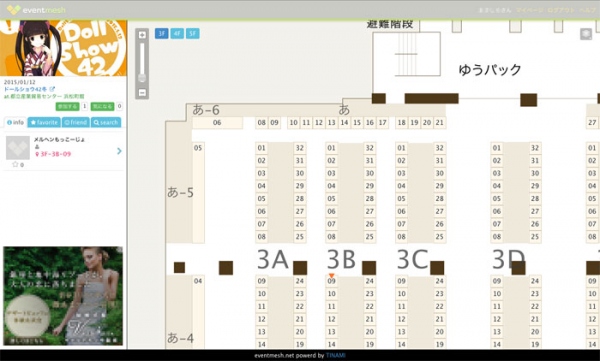
Task: Click the staircase symbol on the map
Action: click(x=406, y=54)
